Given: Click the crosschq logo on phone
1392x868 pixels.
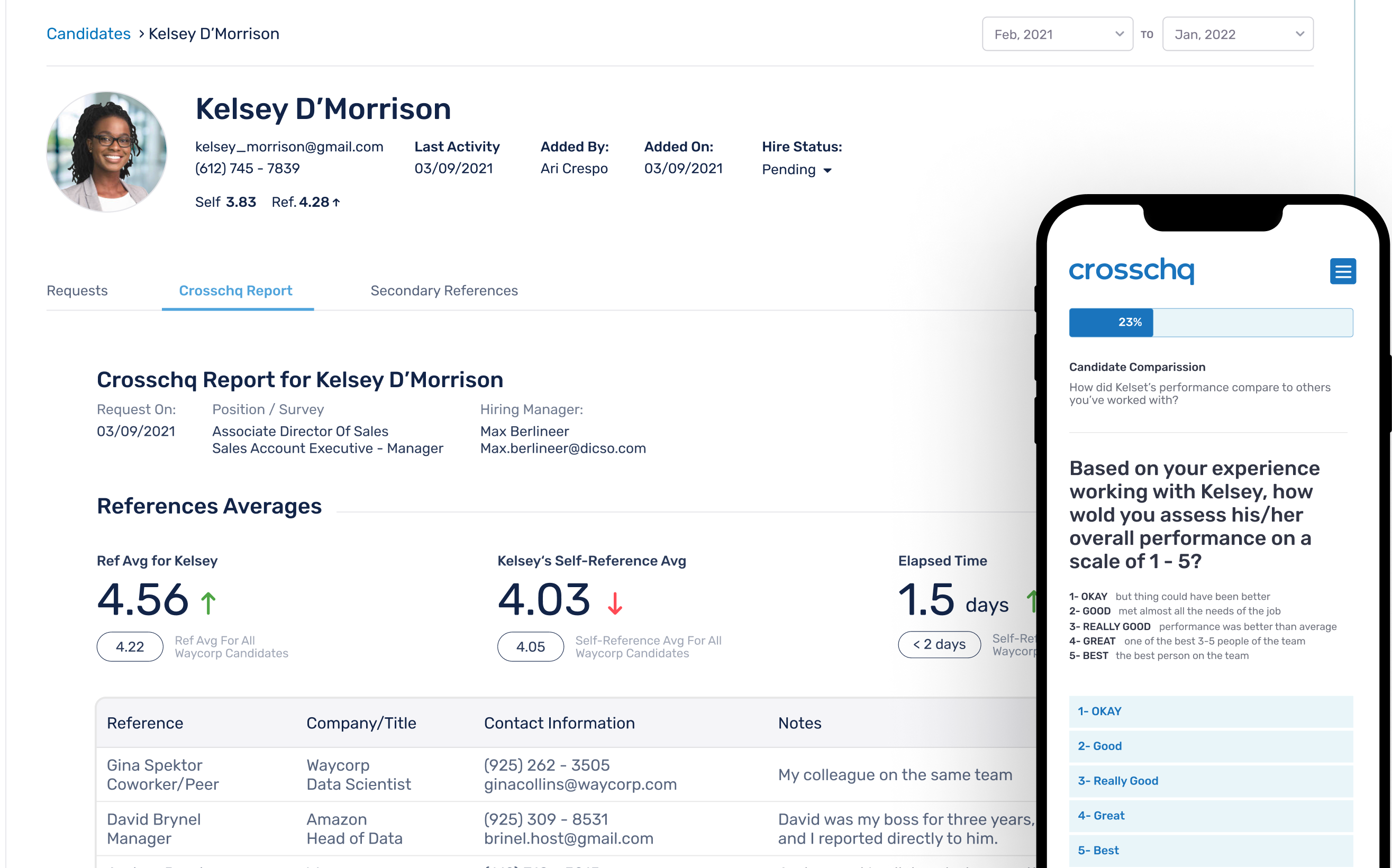Looking at the screenshot, I should 1131,270.
